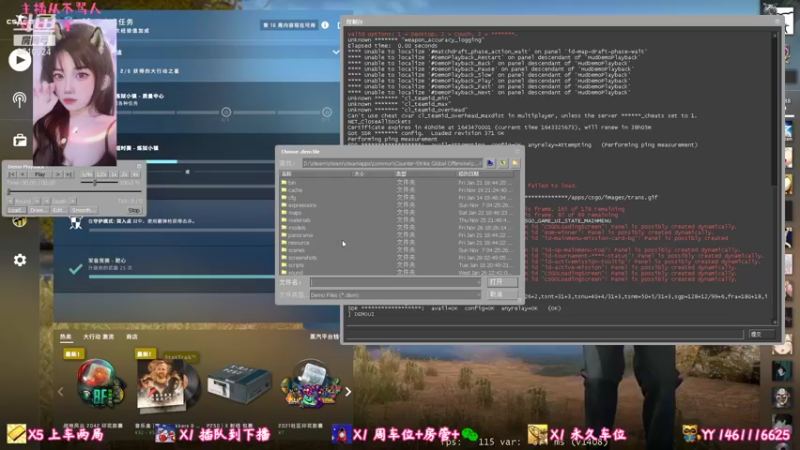Viewport: 800px width, 450px height.
Task: Click the demo timeline progress slider
Action: coord(74,191)
